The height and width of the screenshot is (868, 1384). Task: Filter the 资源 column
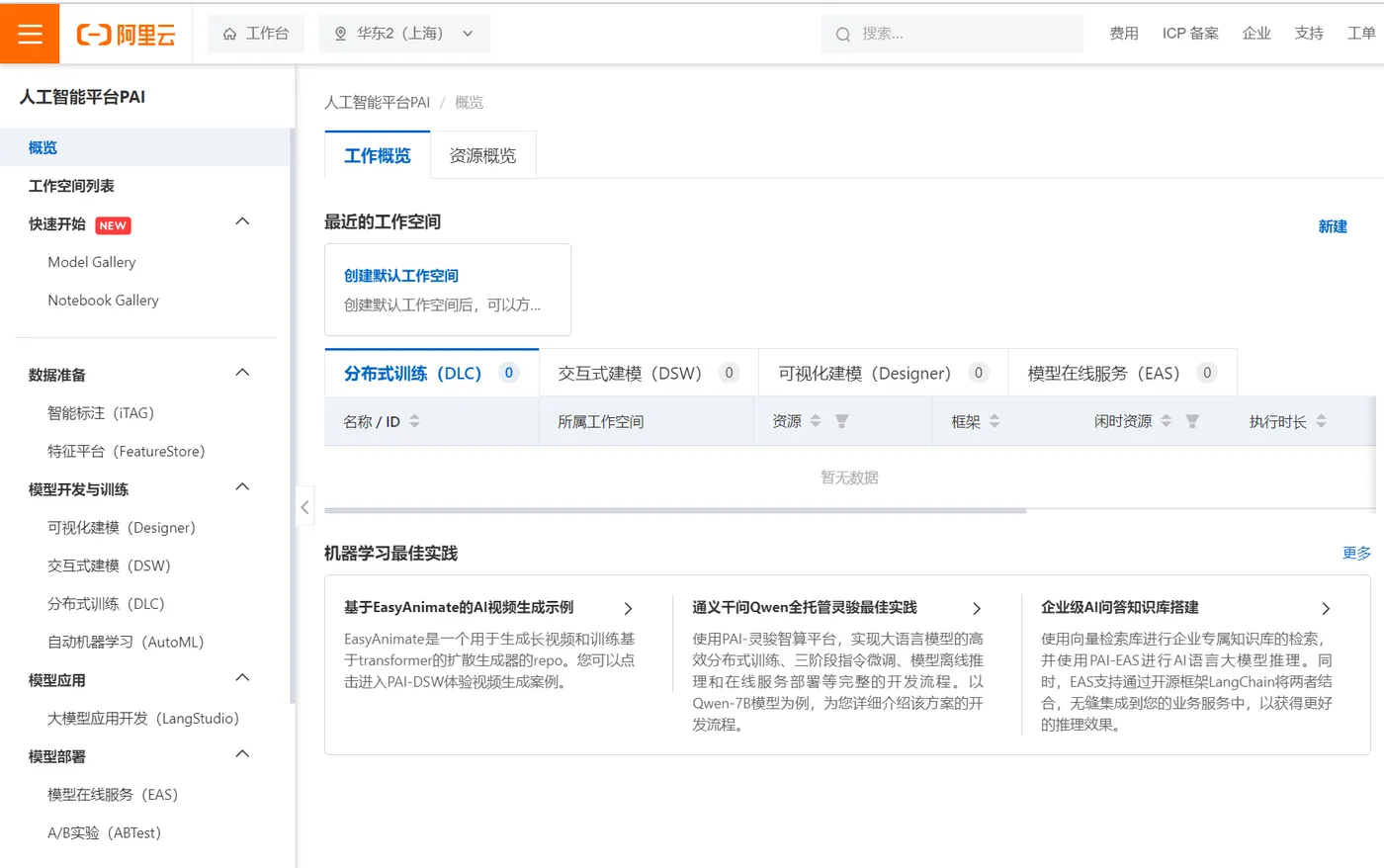[x=841, y=421]
